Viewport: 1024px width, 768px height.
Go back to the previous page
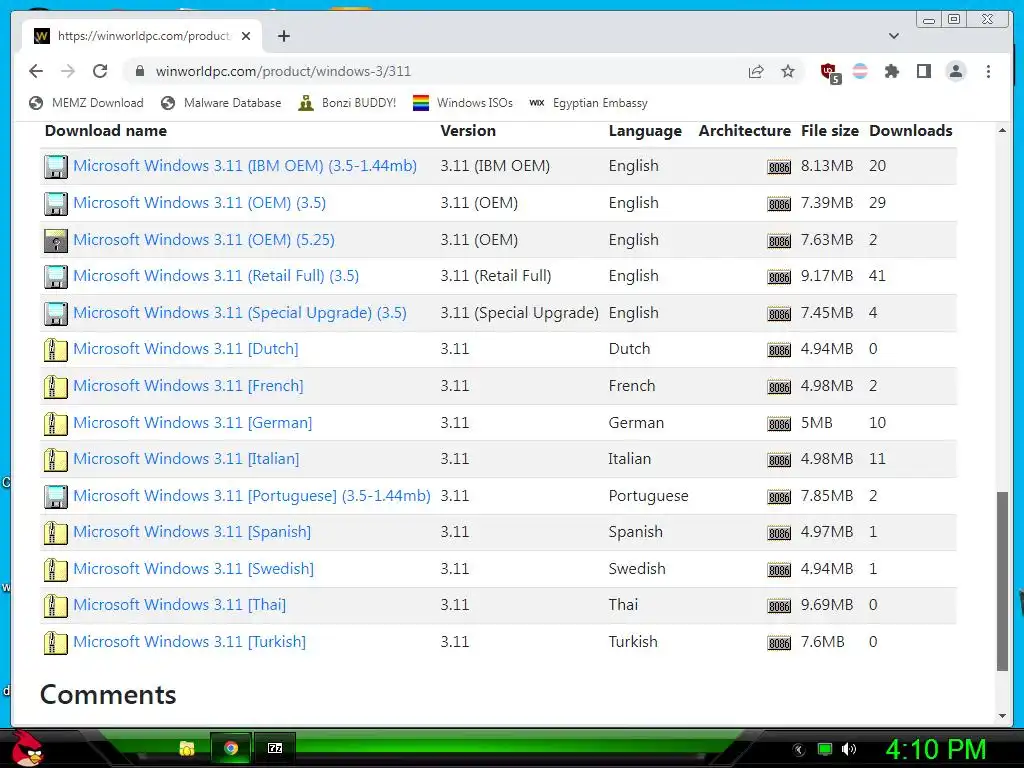tap(36, 71)
